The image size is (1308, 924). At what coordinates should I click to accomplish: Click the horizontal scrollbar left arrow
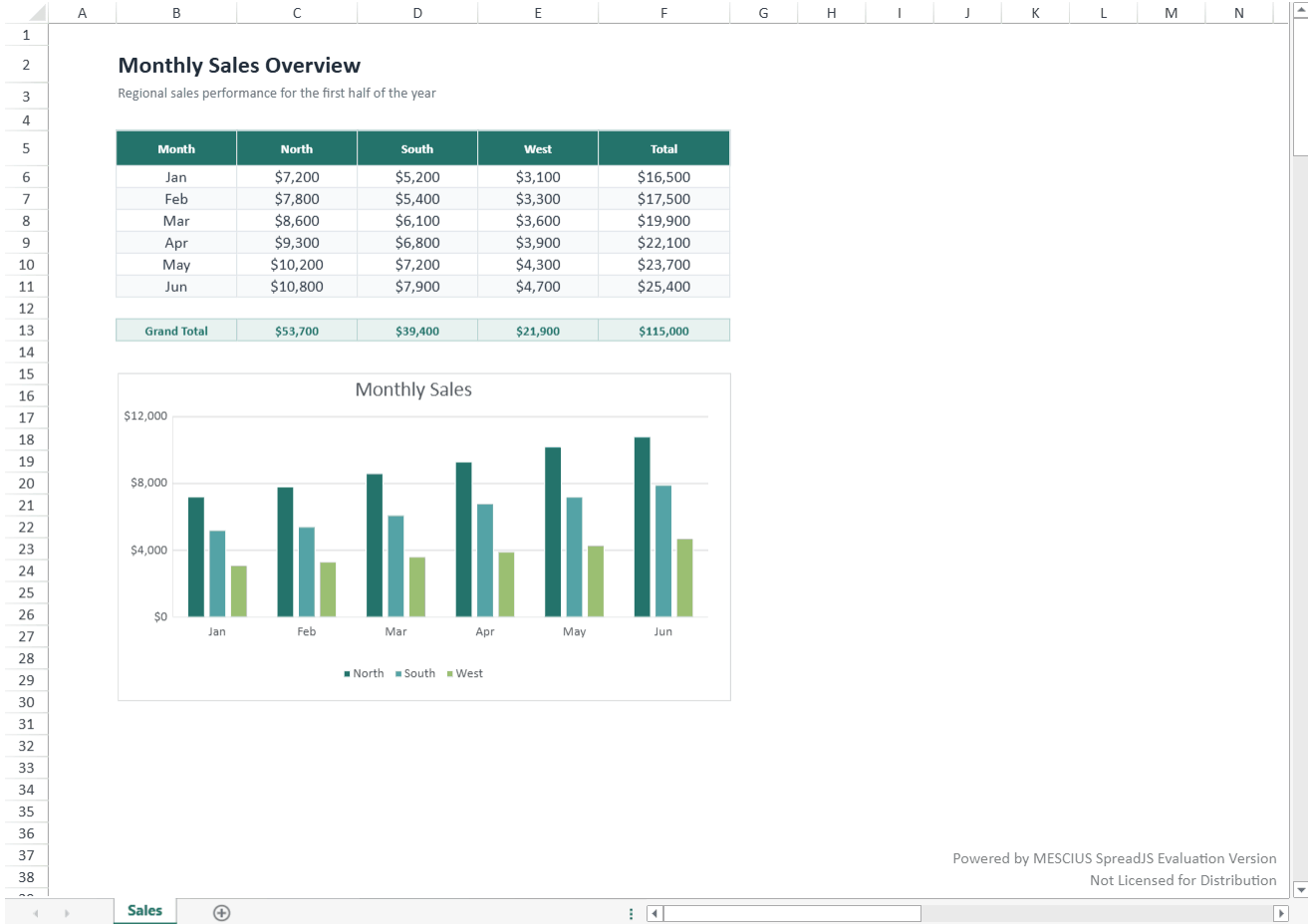(654, 913)
